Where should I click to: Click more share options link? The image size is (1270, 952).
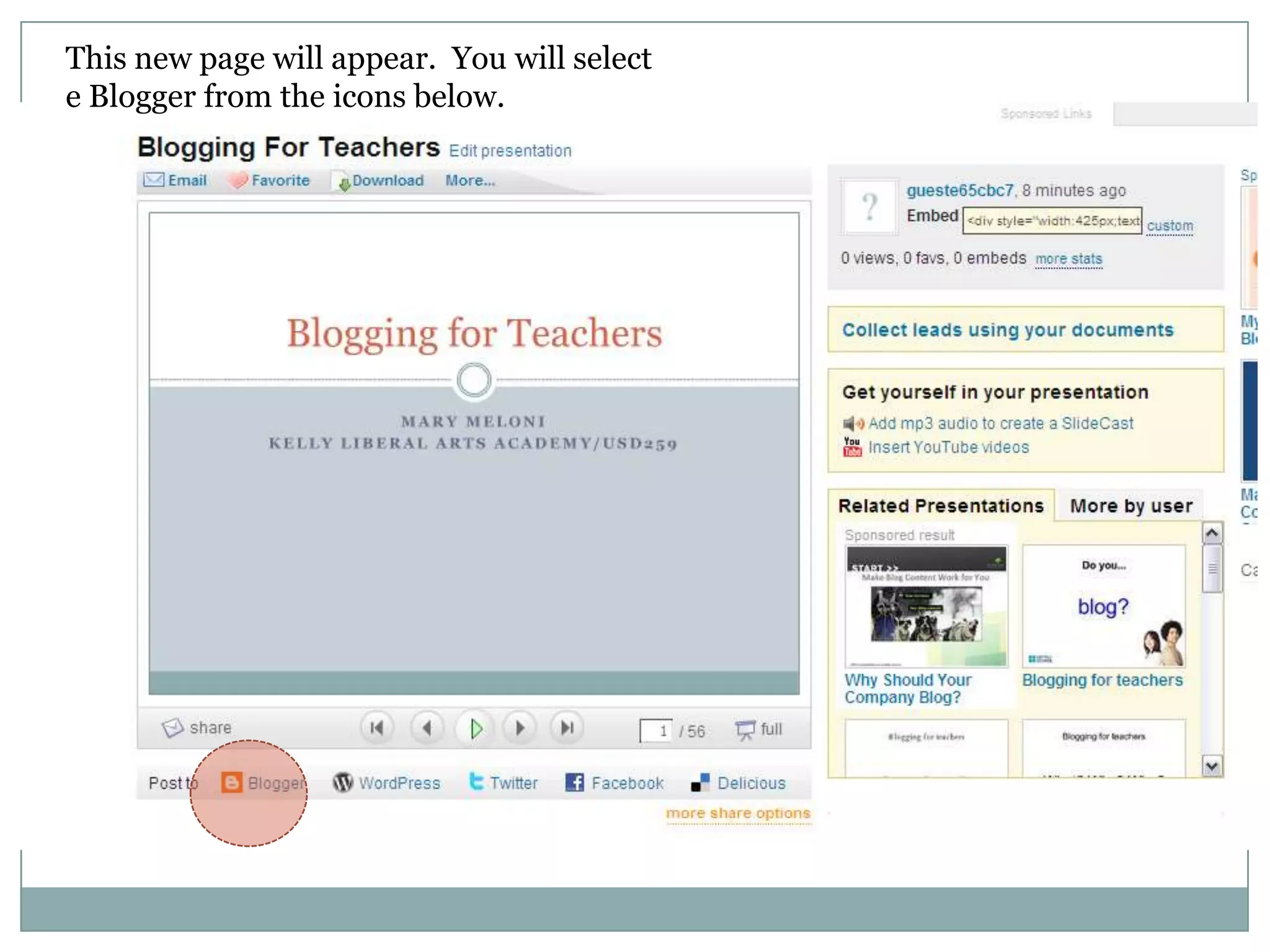point(738,813)
